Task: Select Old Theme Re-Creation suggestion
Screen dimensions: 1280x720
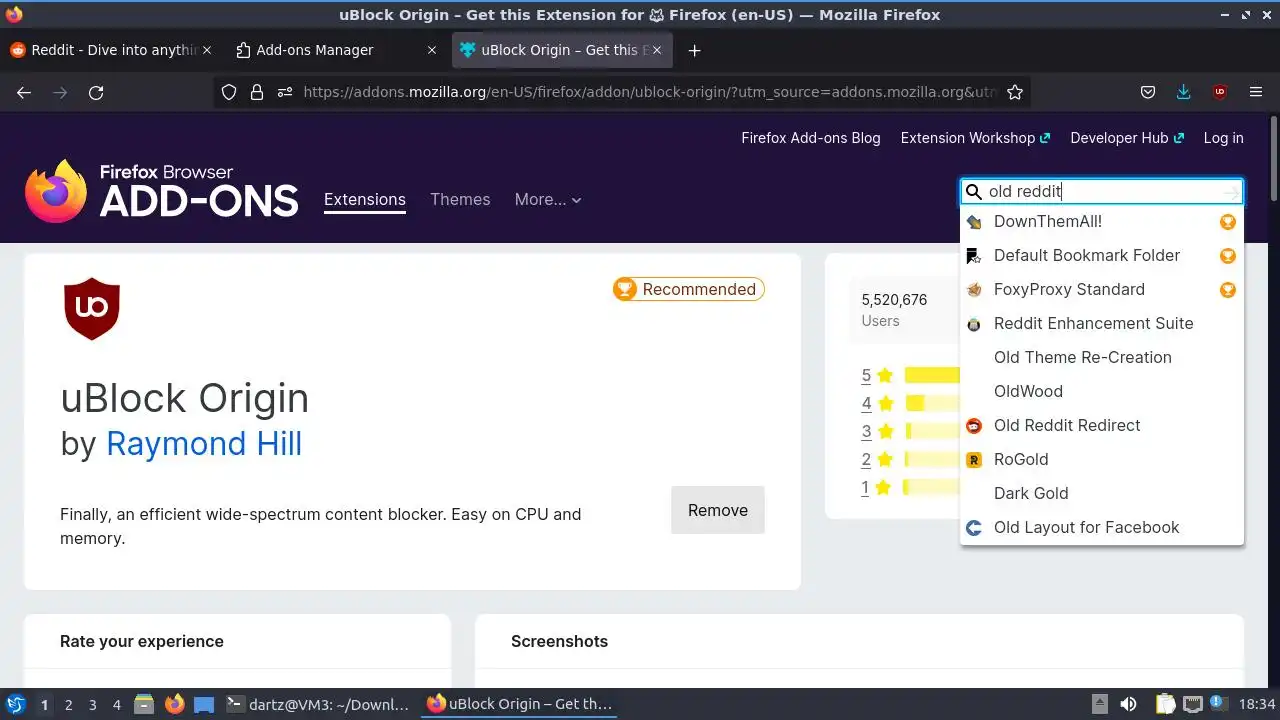Action: pyautogui.click(x=1102, y=358)
